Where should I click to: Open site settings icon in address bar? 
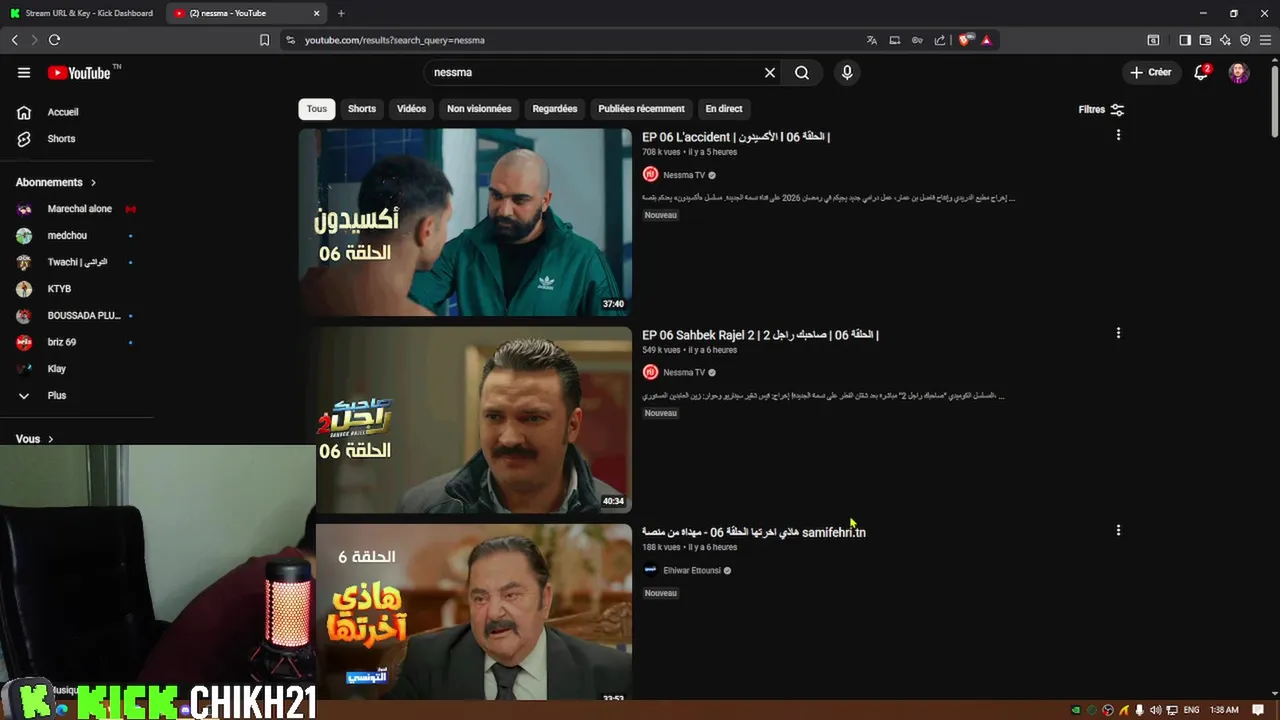290,40
